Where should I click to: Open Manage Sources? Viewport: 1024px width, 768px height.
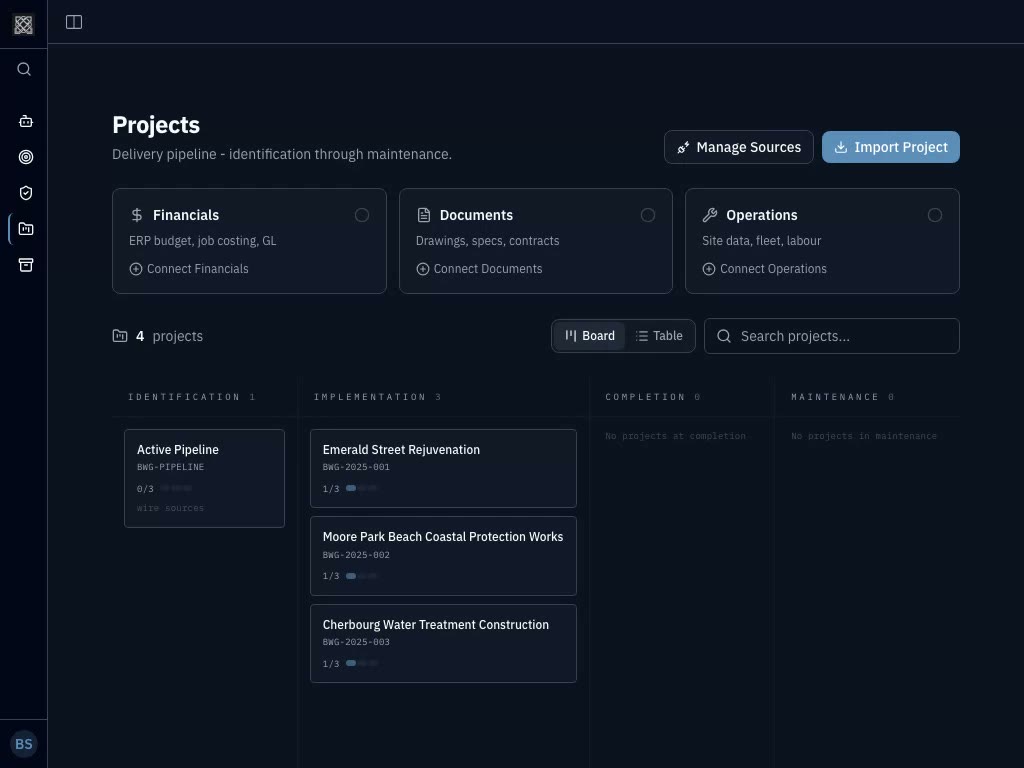tap(739, 147)
